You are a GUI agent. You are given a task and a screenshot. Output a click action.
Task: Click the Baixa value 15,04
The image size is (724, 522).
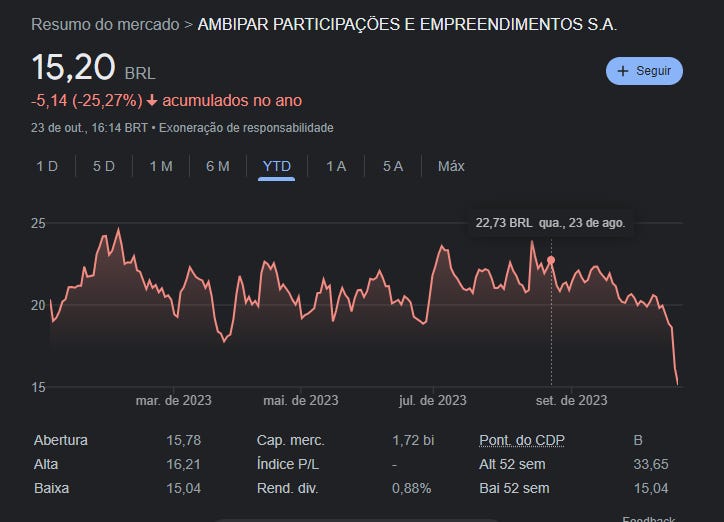[184, 488]
